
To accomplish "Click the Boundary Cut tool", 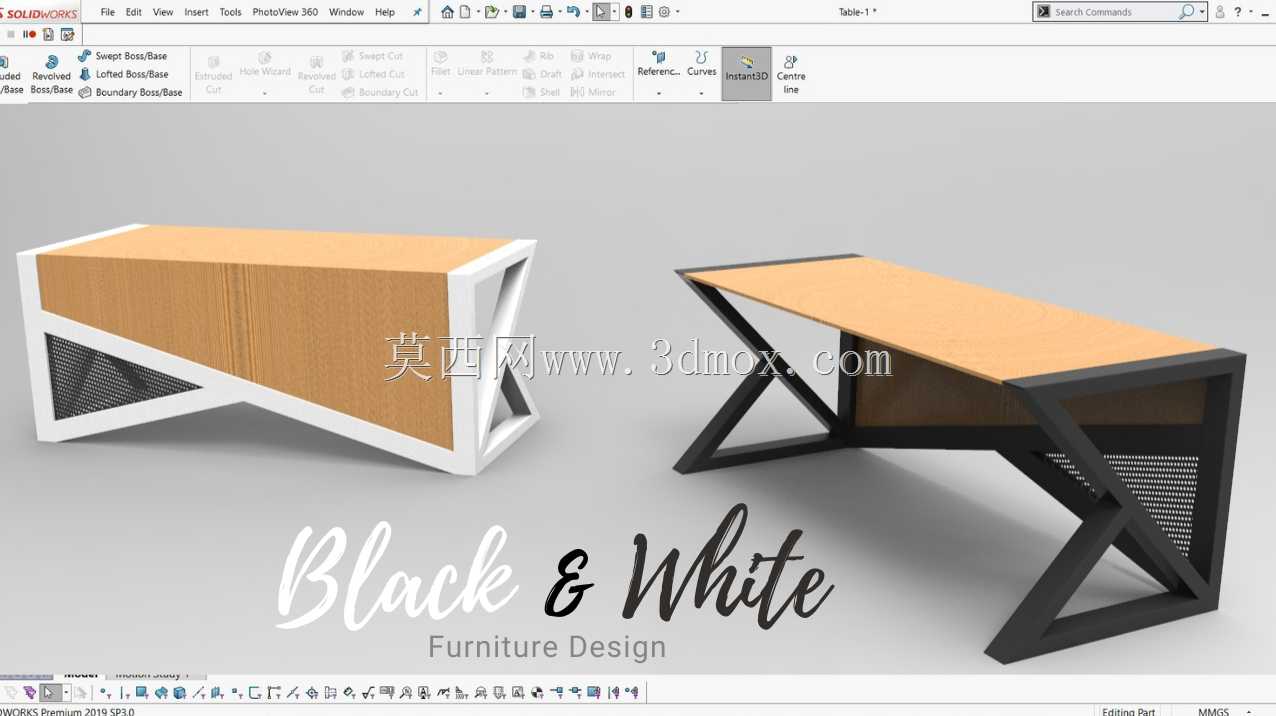I will click(x=380, y=92).
